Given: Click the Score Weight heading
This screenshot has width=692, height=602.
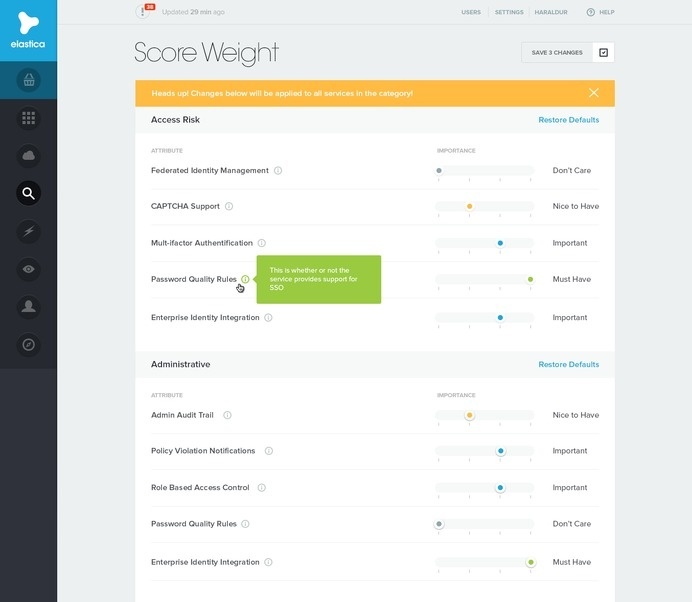Looking at the screenshot, I should coord(206,53).
